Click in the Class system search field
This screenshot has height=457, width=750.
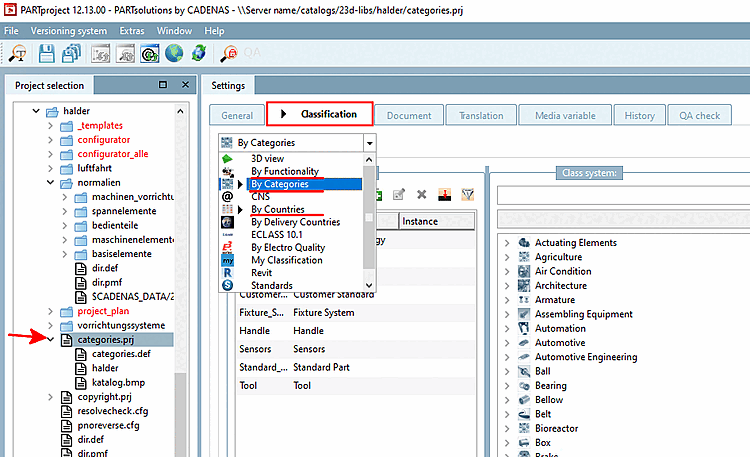coord(623,195)
